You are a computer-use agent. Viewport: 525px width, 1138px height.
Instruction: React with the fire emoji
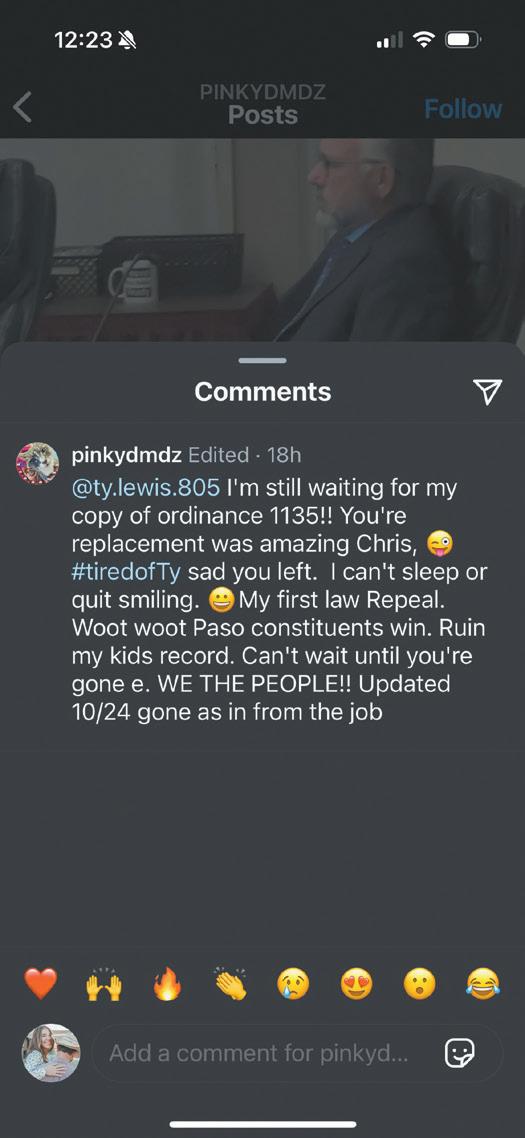[x=167, y=985]
